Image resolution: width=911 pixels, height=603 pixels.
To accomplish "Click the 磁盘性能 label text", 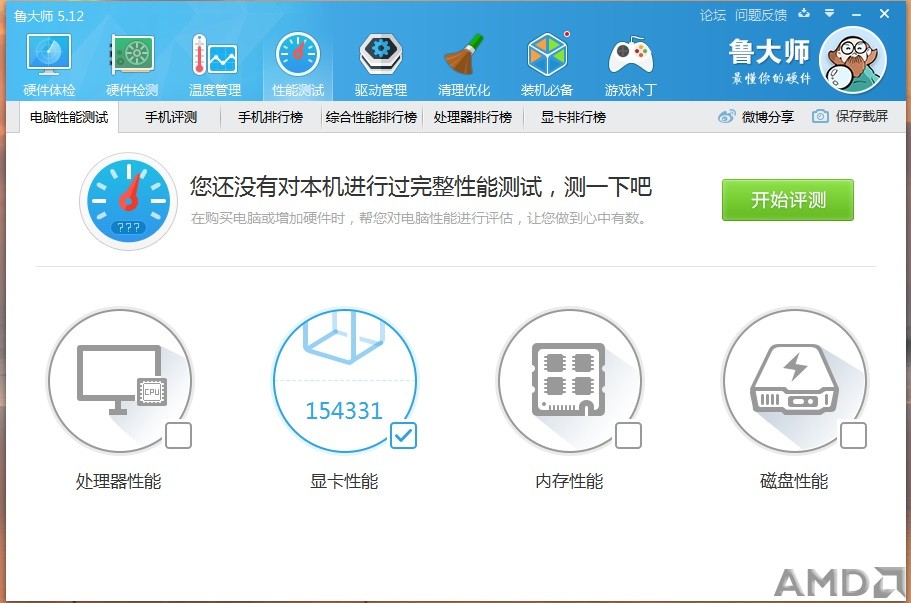I will click(x=794, y=482).
